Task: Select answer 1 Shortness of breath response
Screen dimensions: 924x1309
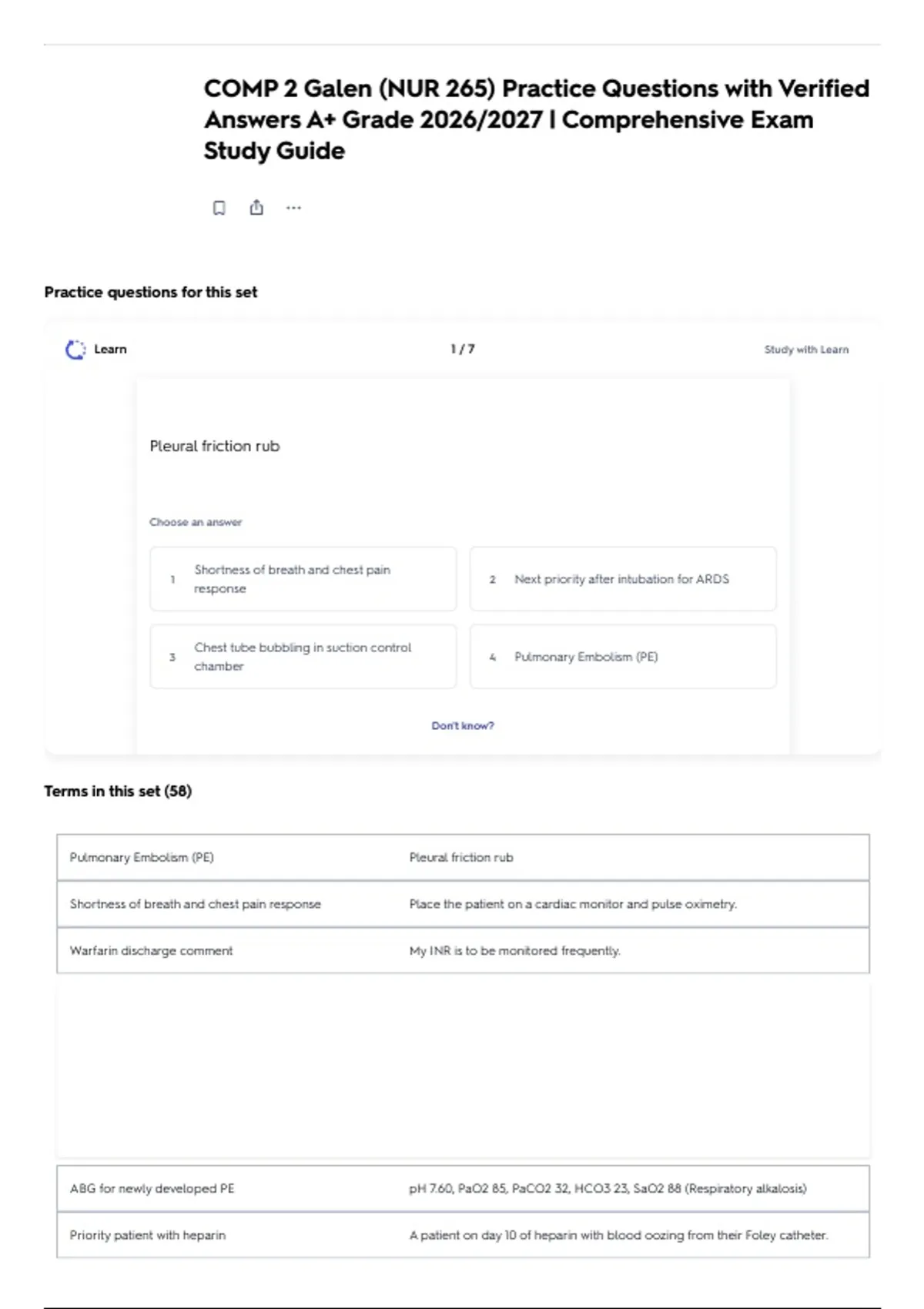Action: pyautogui.click(x=303, y=579)
